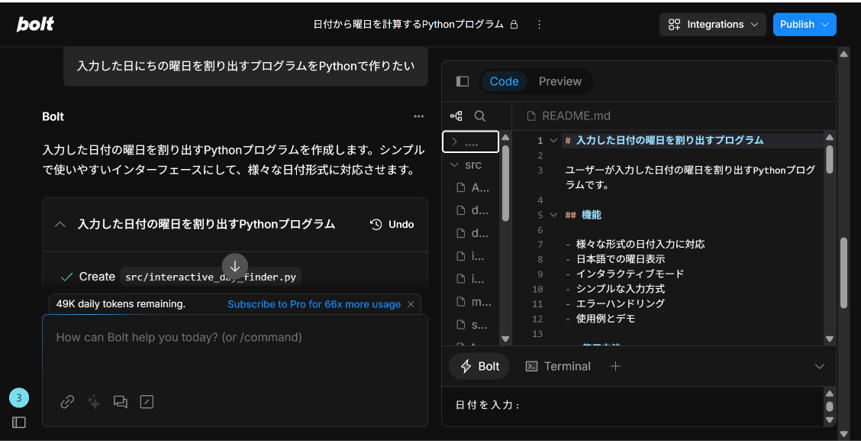Screen dimensions: 861x441
Task: Open Bolt message three-dot options
Action: [419, 116]
